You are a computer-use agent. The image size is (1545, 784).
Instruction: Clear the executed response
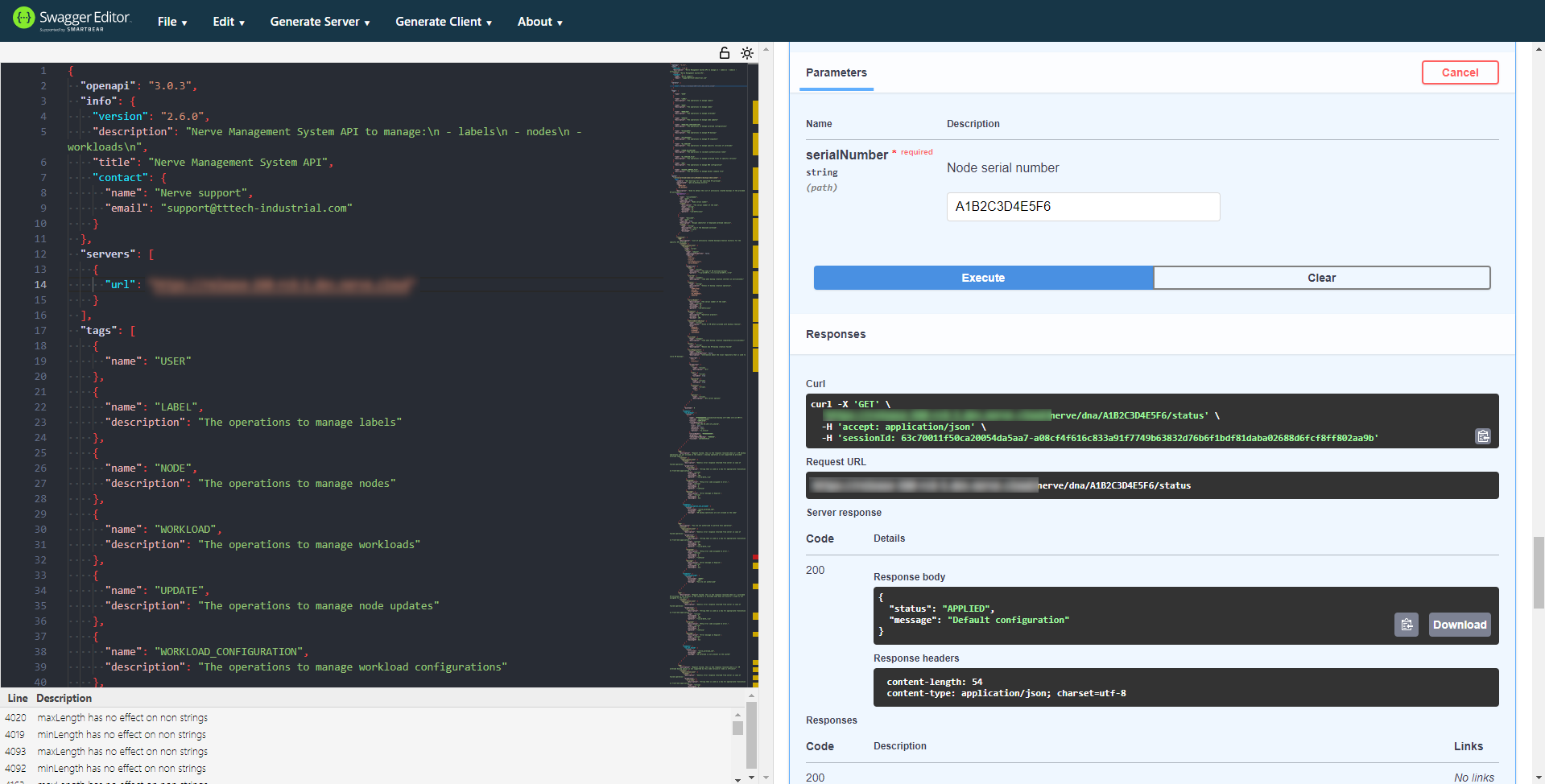[1321, 278]
